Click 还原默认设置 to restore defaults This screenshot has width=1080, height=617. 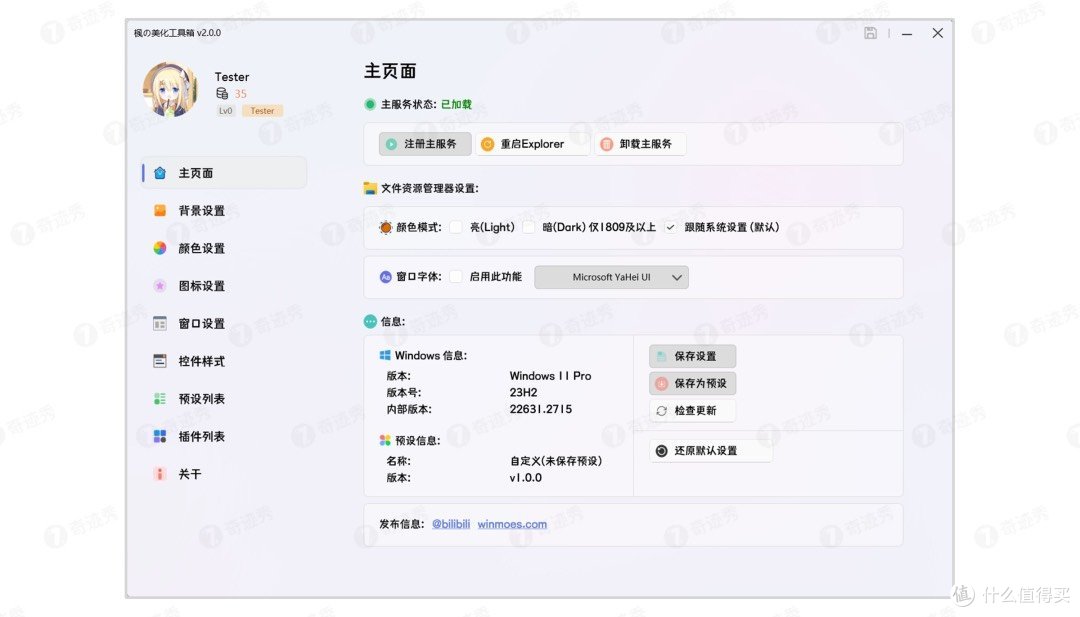[710, 450]
